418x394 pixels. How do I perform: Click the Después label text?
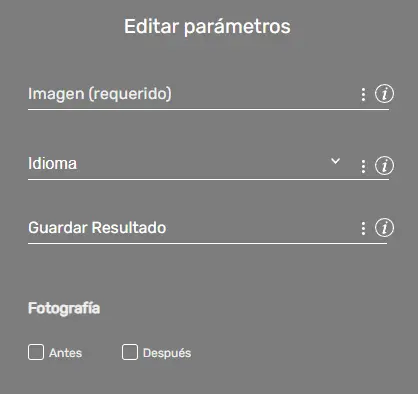pos(167,353)
